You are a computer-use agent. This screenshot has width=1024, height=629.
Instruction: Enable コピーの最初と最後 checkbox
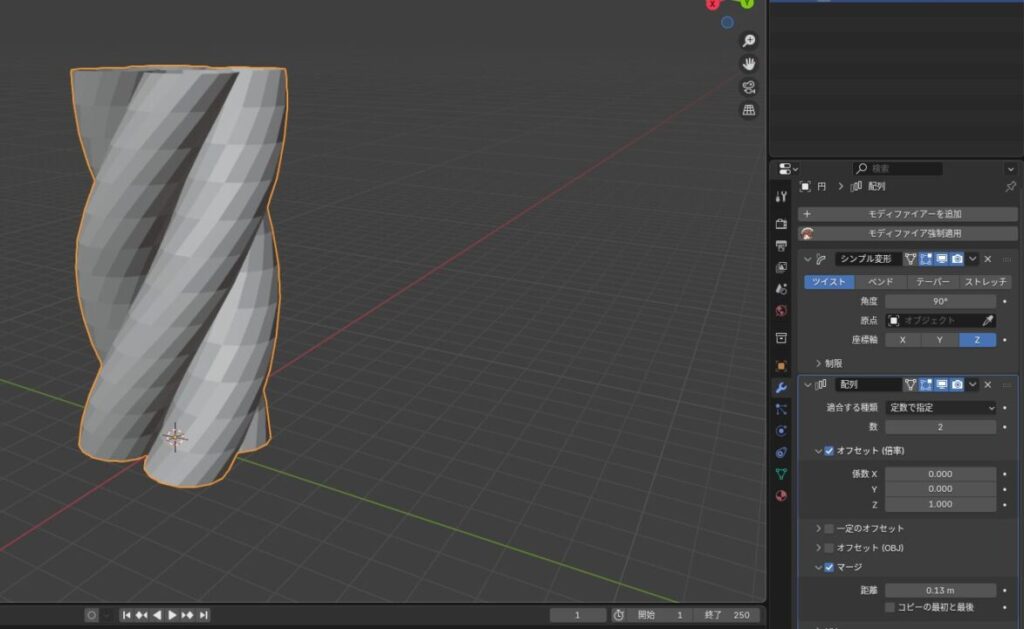click(890, 607)
